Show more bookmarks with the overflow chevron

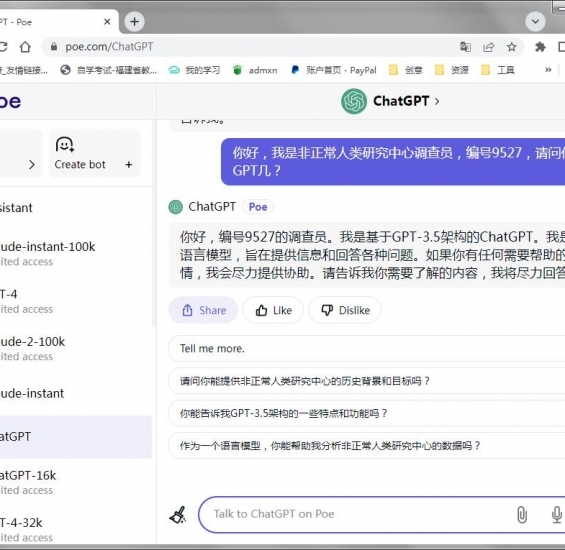coord(548,70)
